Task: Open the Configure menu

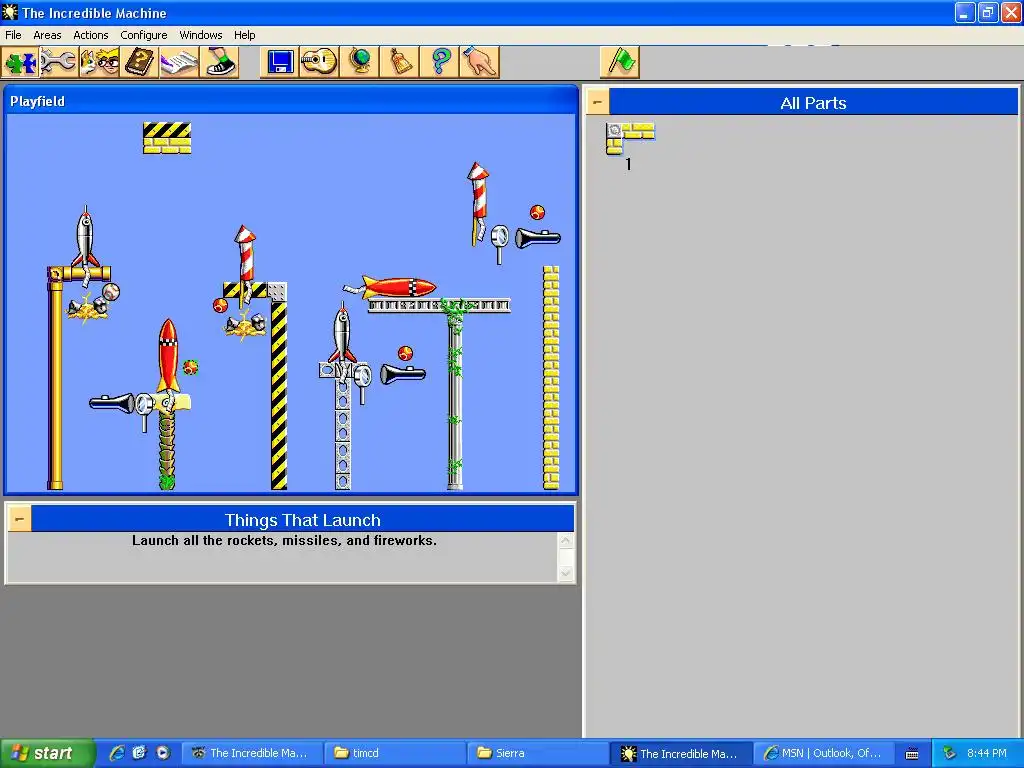Action: pos(144,35)
